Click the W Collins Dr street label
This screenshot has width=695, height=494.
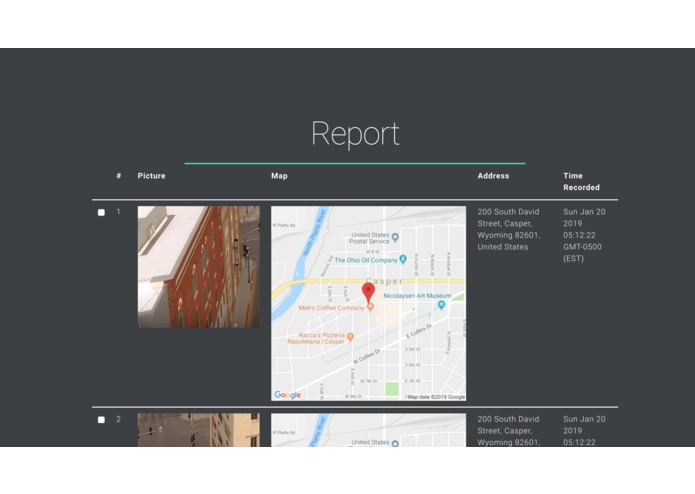(367, 357)
